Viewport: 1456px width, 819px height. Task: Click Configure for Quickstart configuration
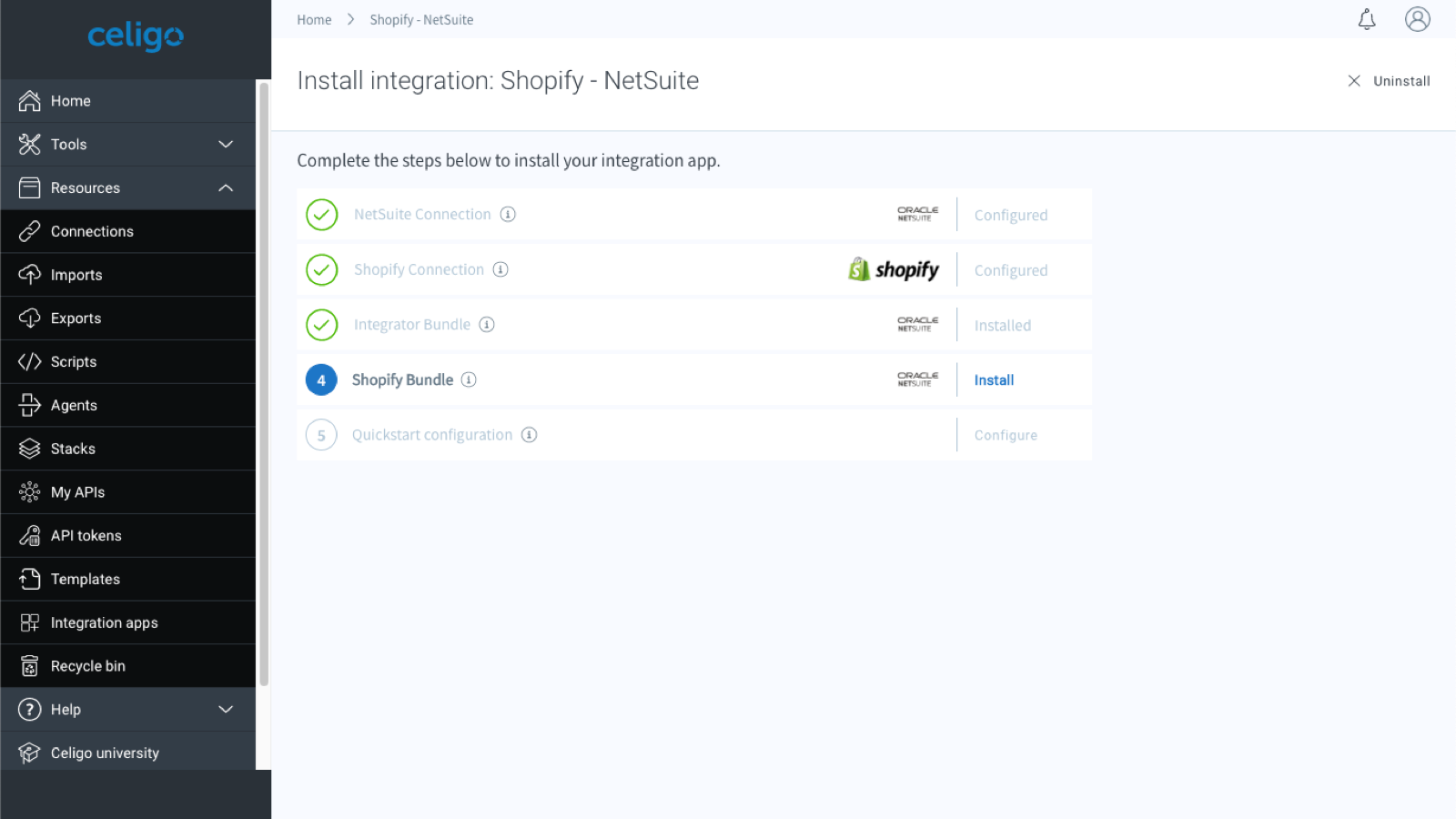pos(1006,435)
